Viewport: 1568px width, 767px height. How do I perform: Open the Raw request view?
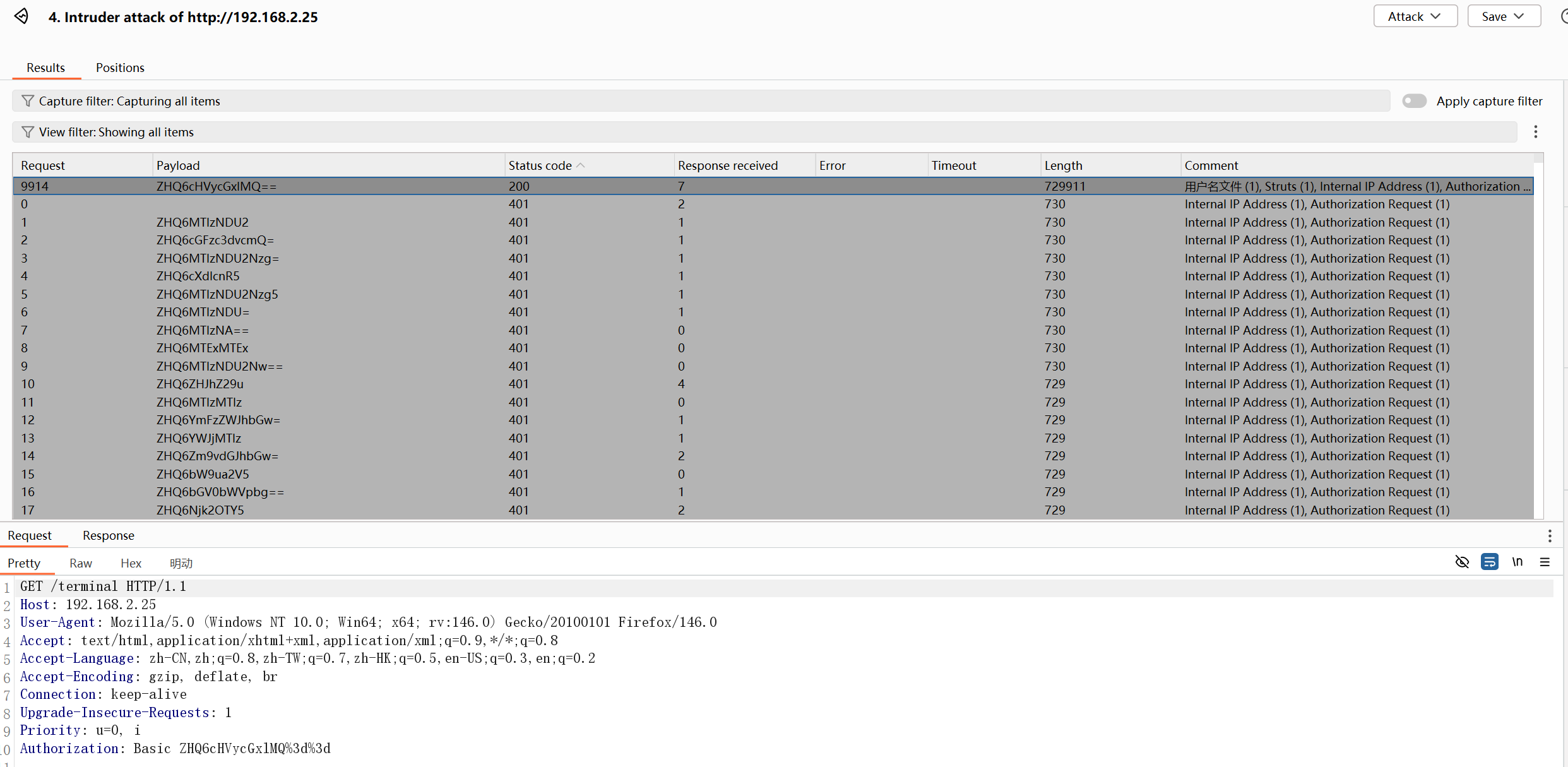[x=81, y=563]
